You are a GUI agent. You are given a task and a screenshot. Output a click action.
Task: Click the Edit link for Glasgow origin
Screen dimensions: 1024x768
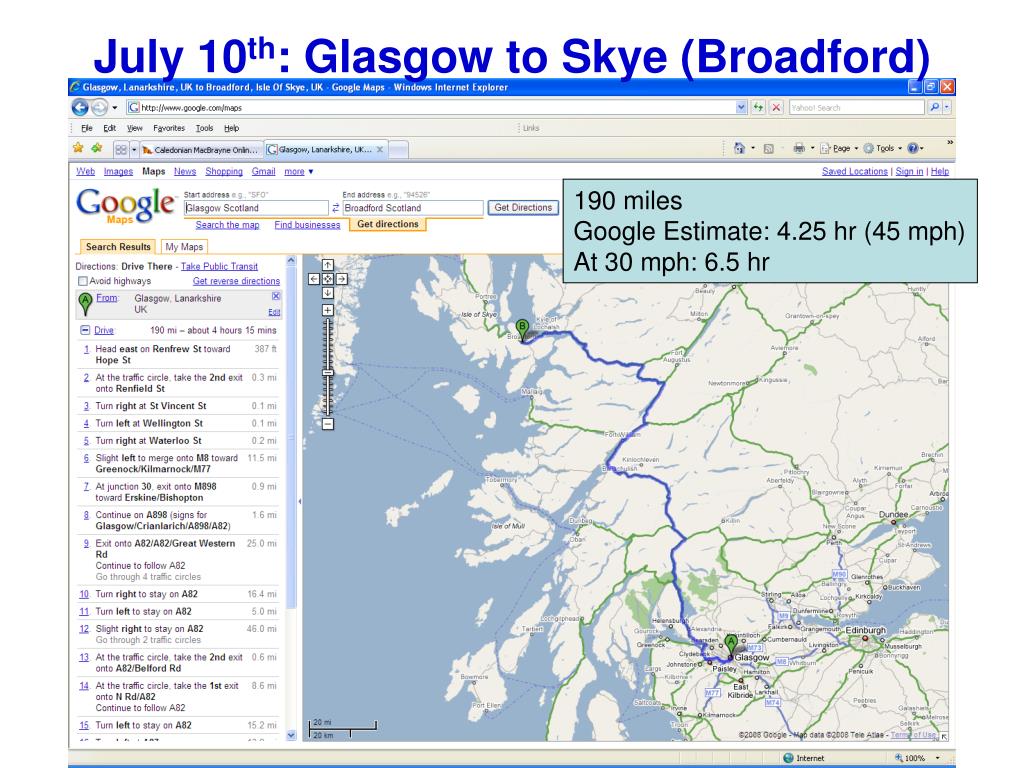[274, 312]
